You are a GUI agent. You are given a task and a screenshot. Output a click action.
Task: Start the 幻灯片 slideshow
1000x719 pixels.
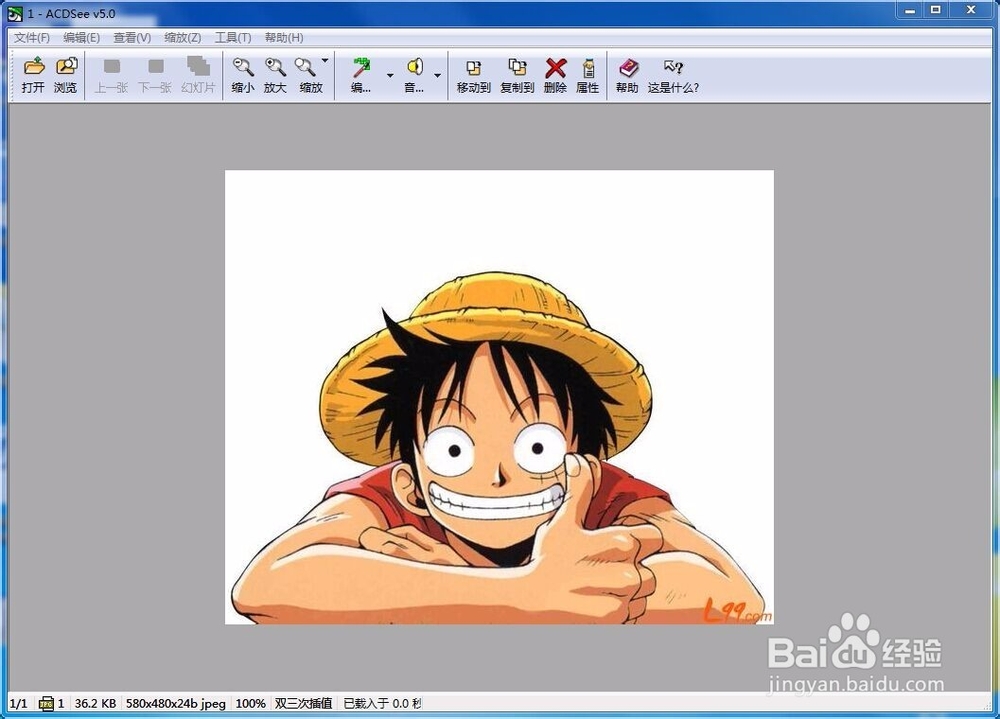[x=198, y=66]
